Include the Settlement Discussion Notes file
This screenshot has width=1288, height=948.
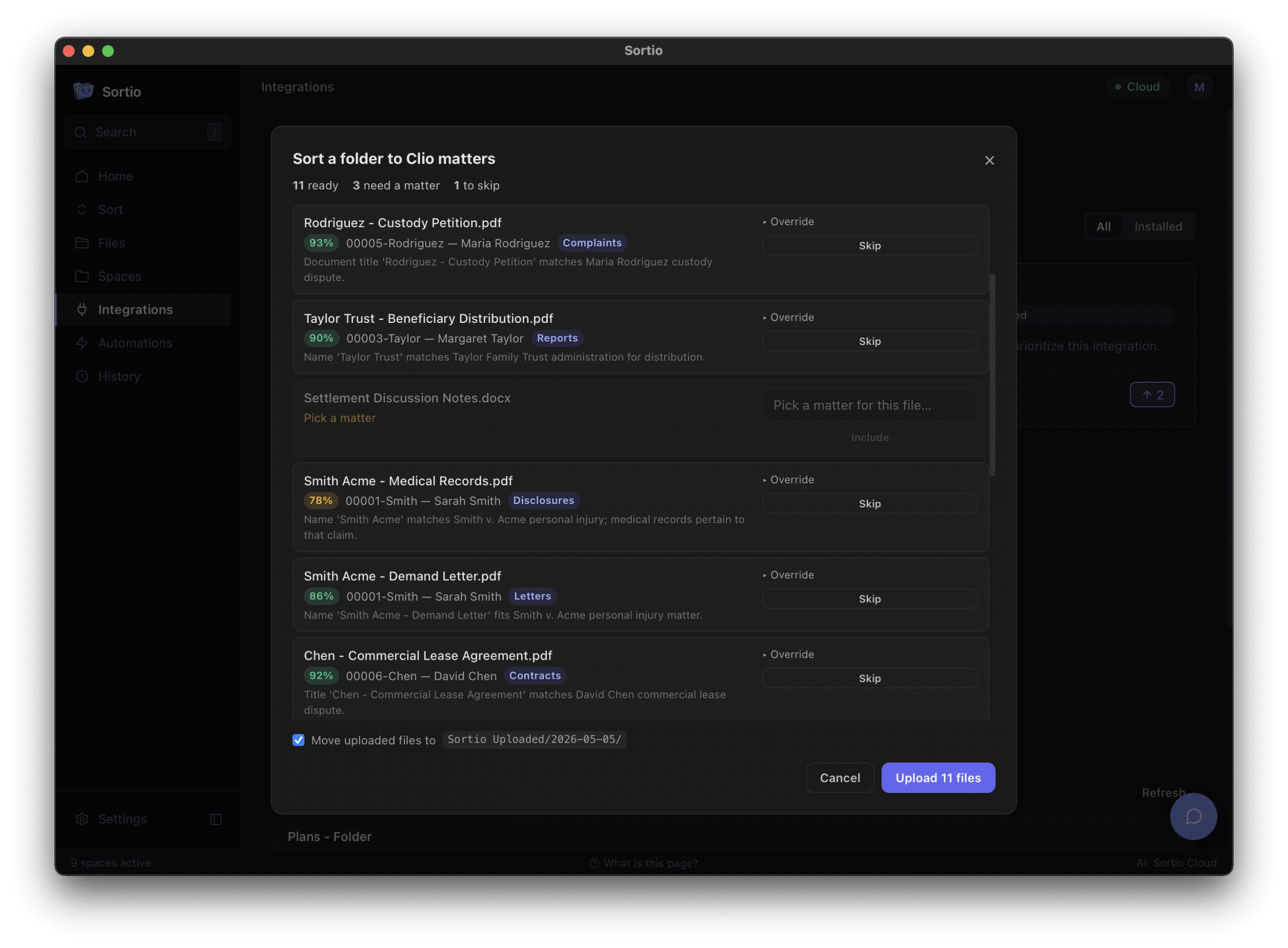coord(869,437)
